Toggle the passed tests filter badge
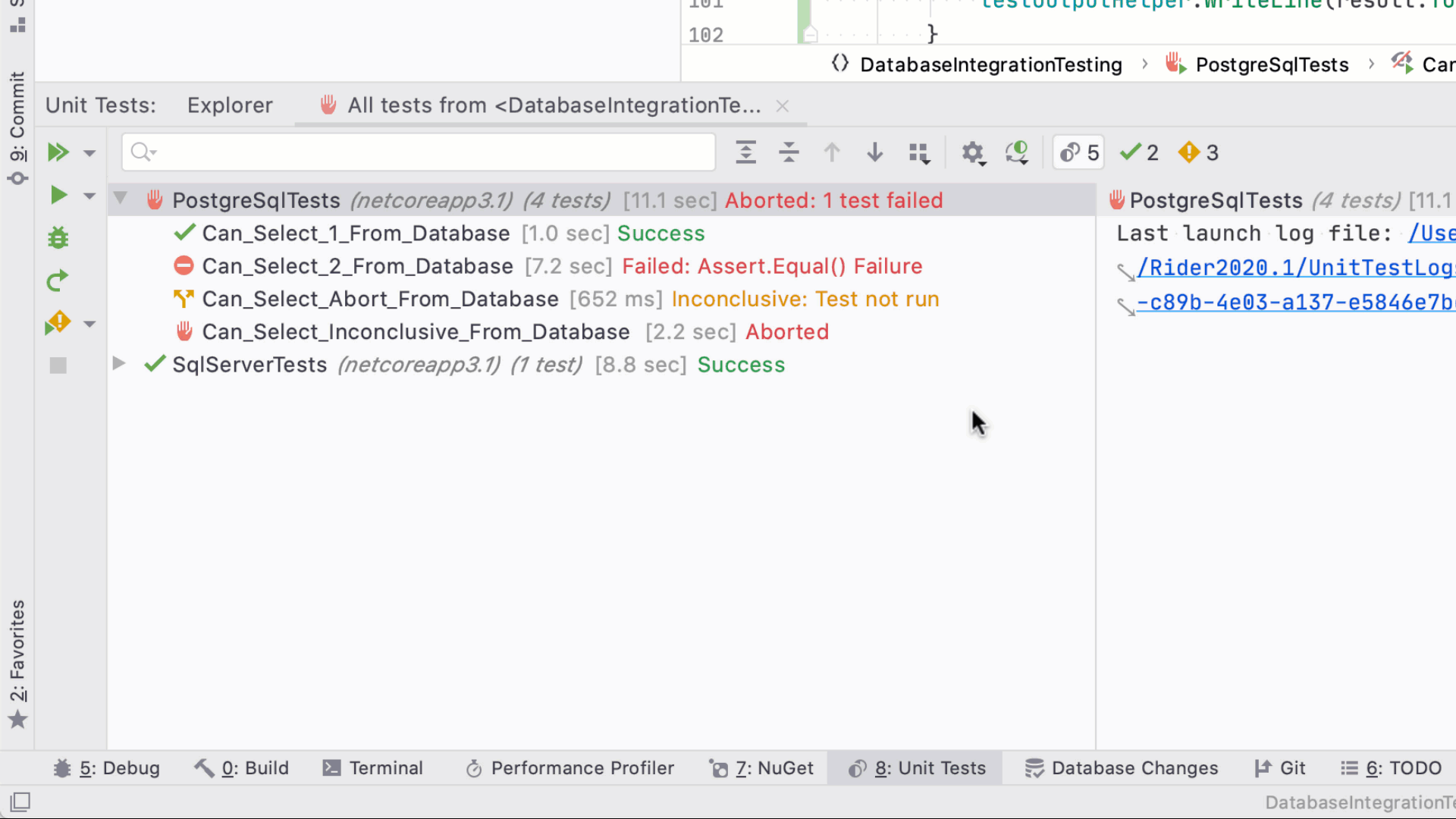Viewport: 1456px width, 819px height. coord(1139,152)
